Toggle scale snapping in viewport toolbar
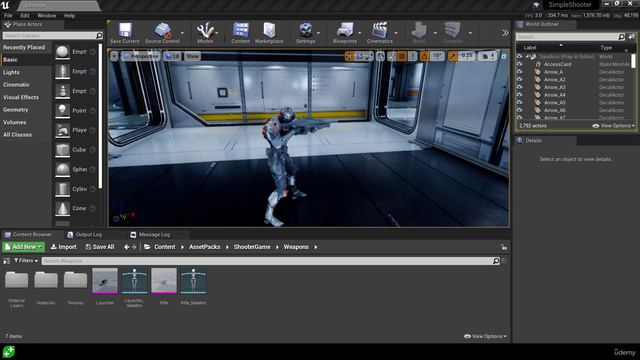Viewport: 640px width, 360px height. point(453,56)
